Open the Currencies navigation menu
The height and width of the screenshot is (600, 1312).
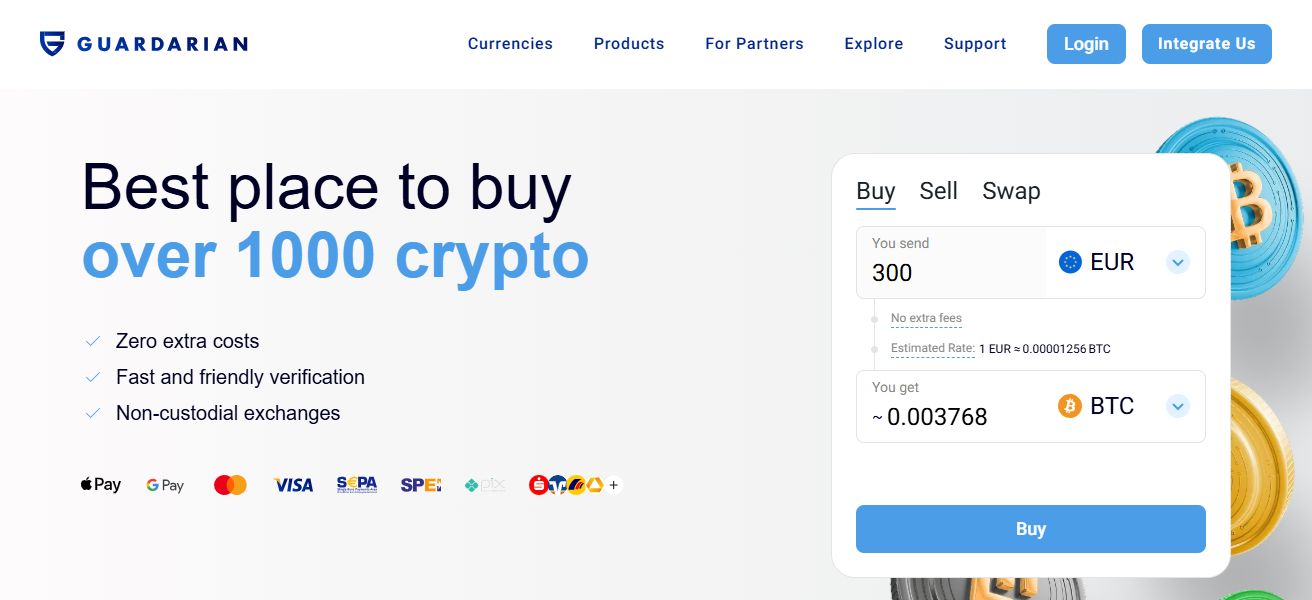(510, 44)
